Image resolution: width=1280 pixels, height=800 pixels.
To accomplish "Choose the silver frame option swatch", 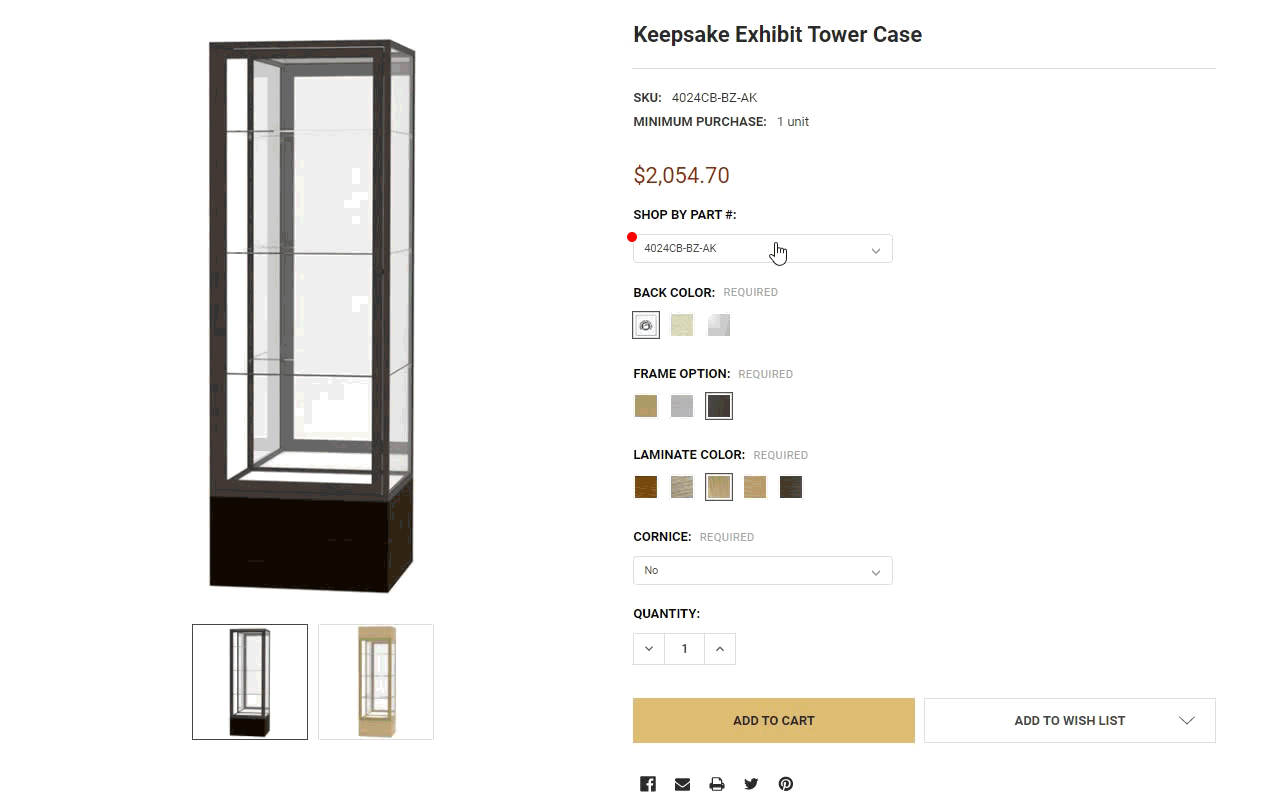I will [682, 406].
